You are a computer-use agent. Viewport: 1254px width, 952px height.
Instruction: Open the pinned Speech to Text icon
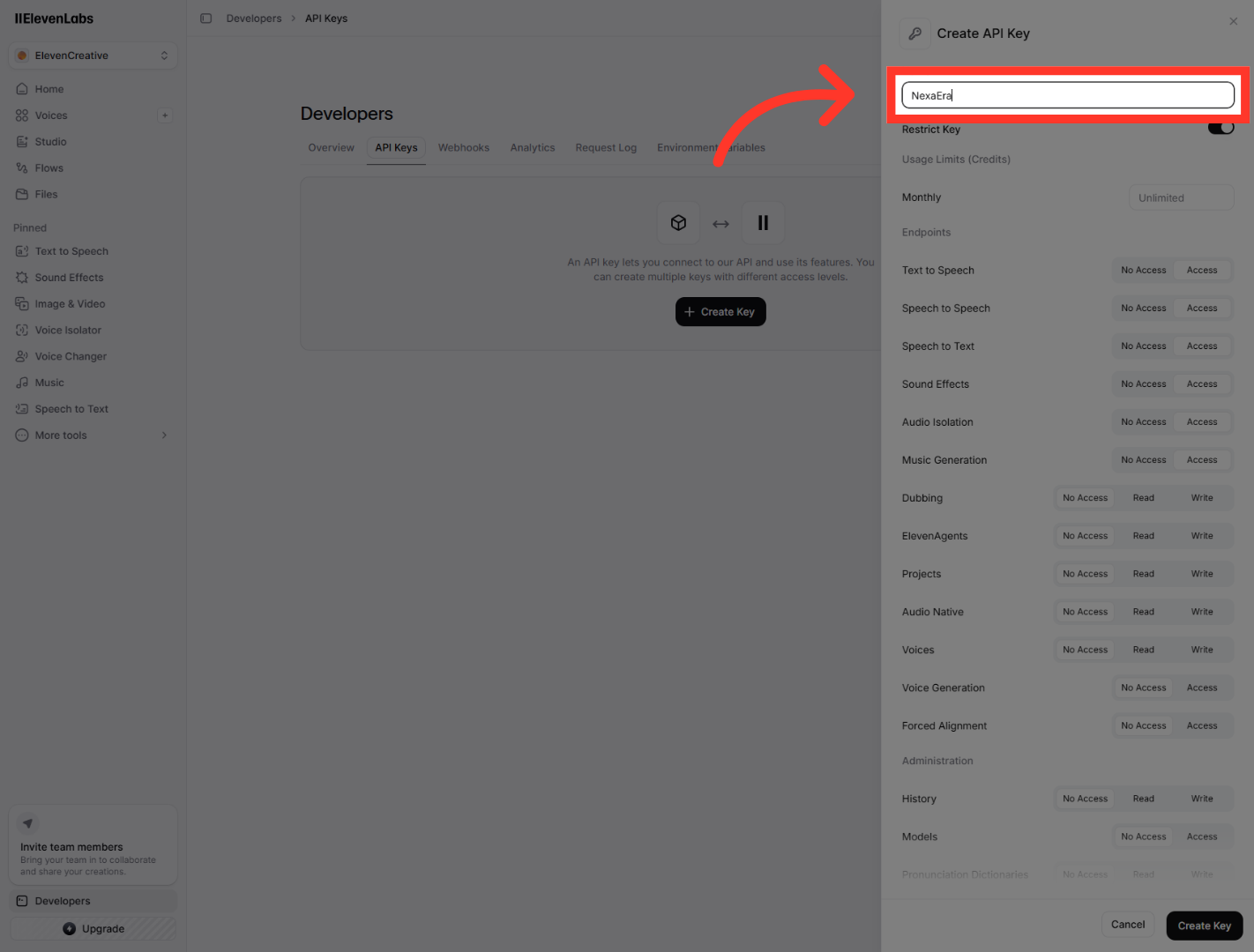pyautogui.click(x=22, y=409)
